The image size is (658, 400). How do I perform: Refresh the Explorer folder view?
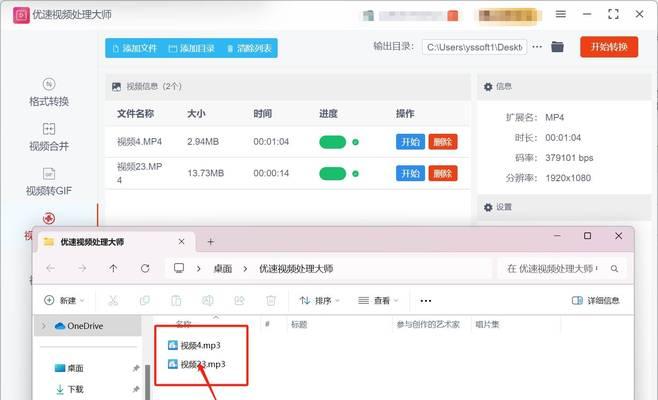tap(145, 268)
